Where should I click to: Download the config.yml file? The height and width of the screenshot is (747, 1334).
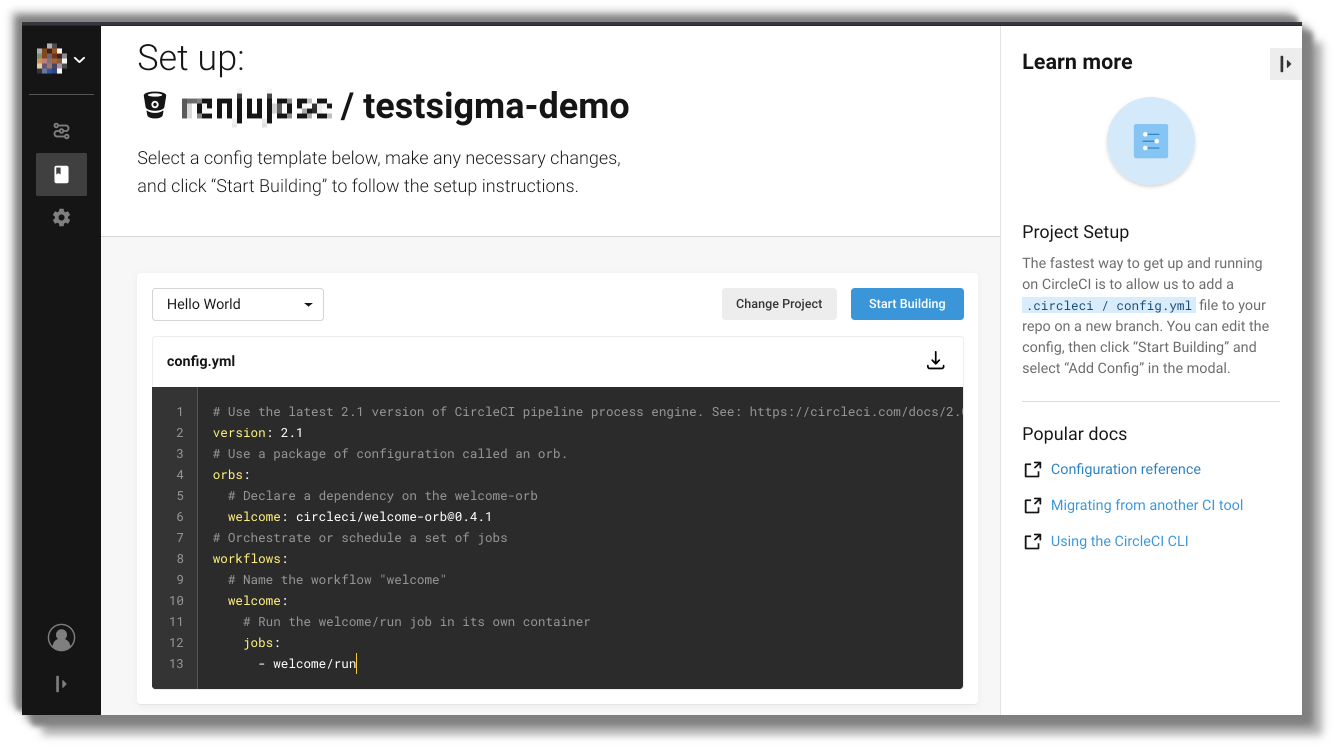(935, 361)
